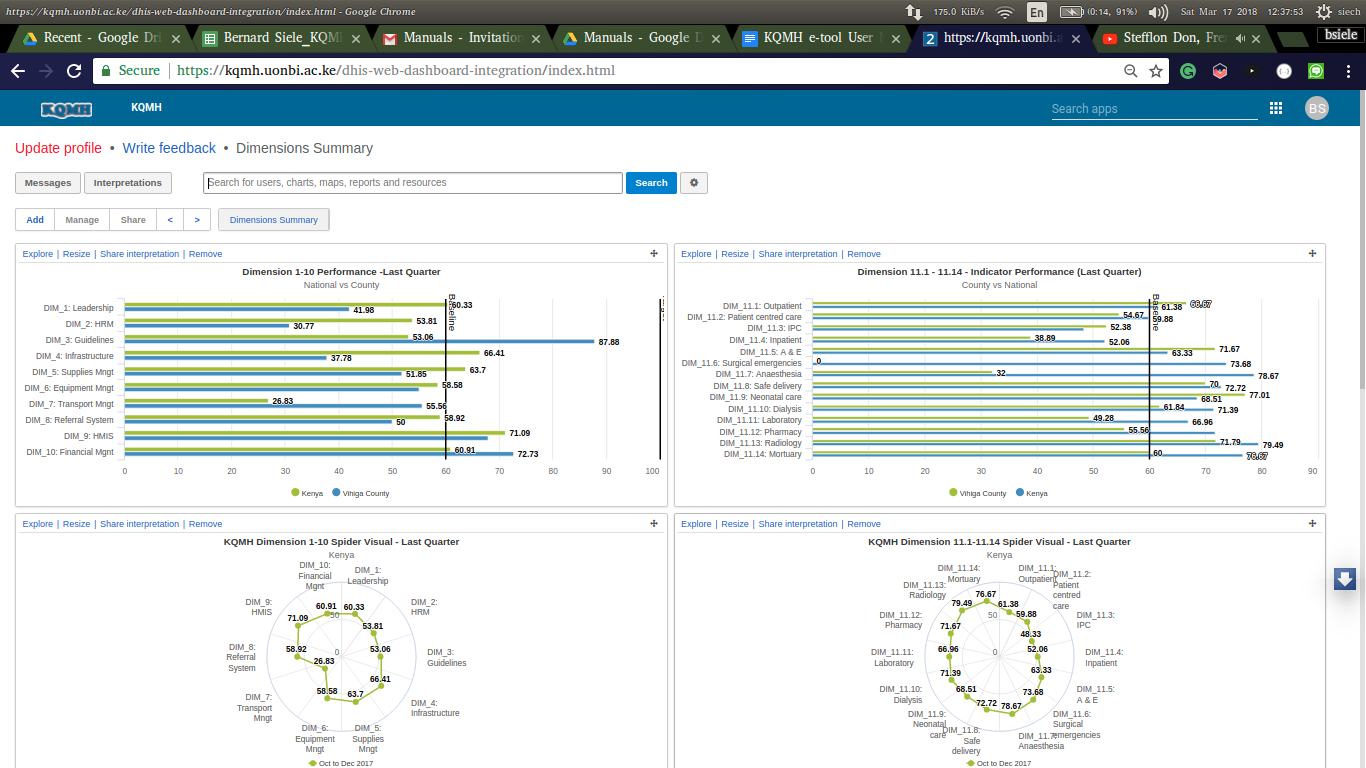Viewport: 1366px width, 768px height.
Task: Open search settings gear button
Action: (x=694, y=183)
